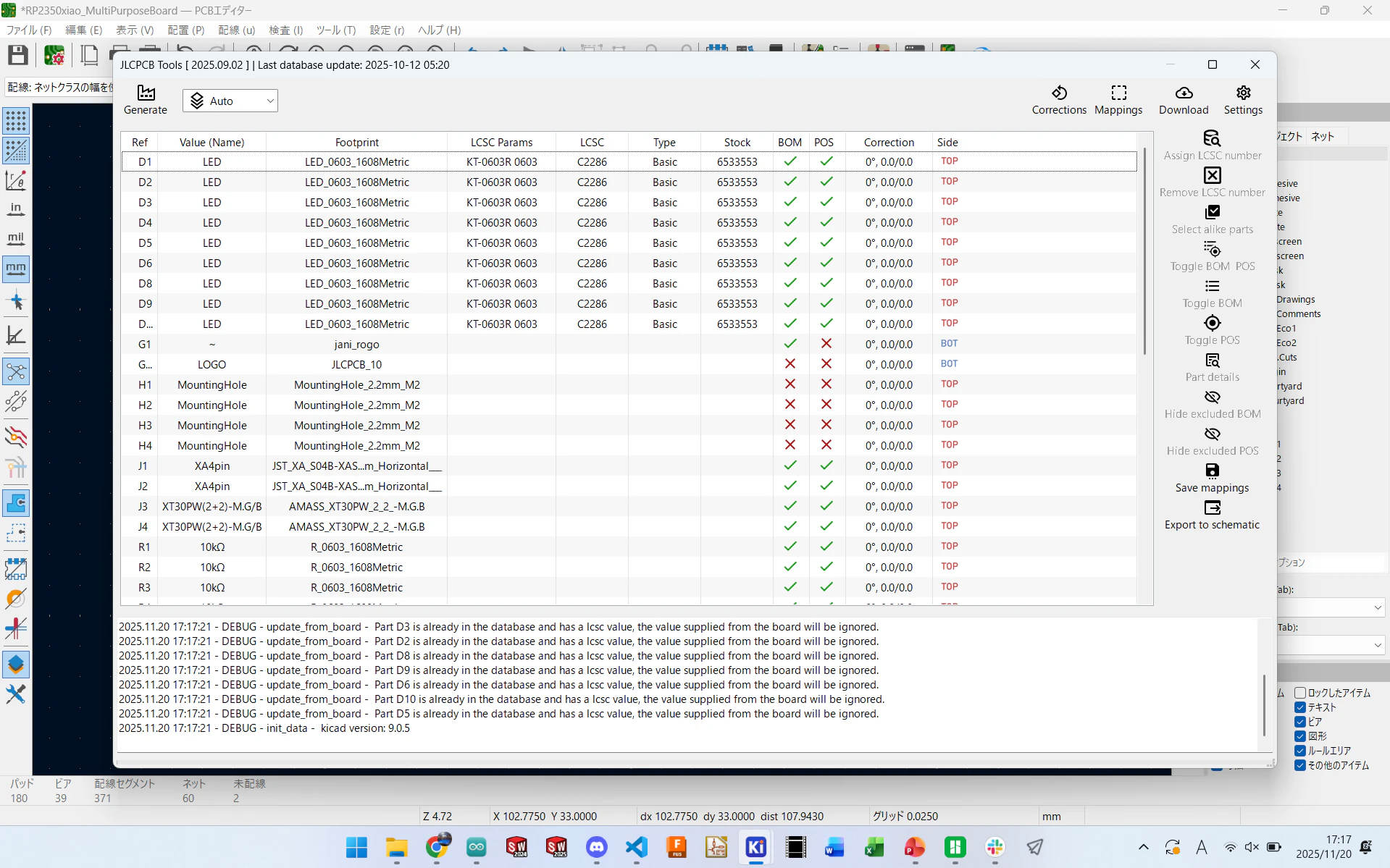Toggle the ビア selection filter checkbox
The height and width of the screenshot is (868, 1390).
tap(1300, 722)
